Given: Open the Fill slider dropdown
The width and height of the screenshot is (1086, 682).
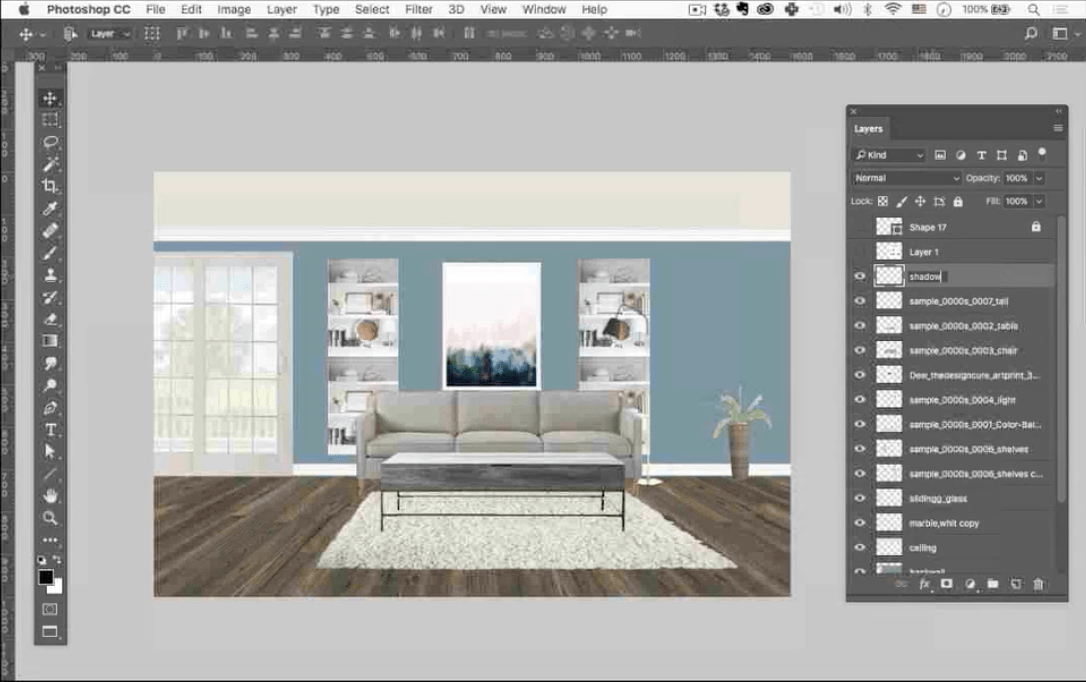Looking at the screenshot, I should 1039,201.
